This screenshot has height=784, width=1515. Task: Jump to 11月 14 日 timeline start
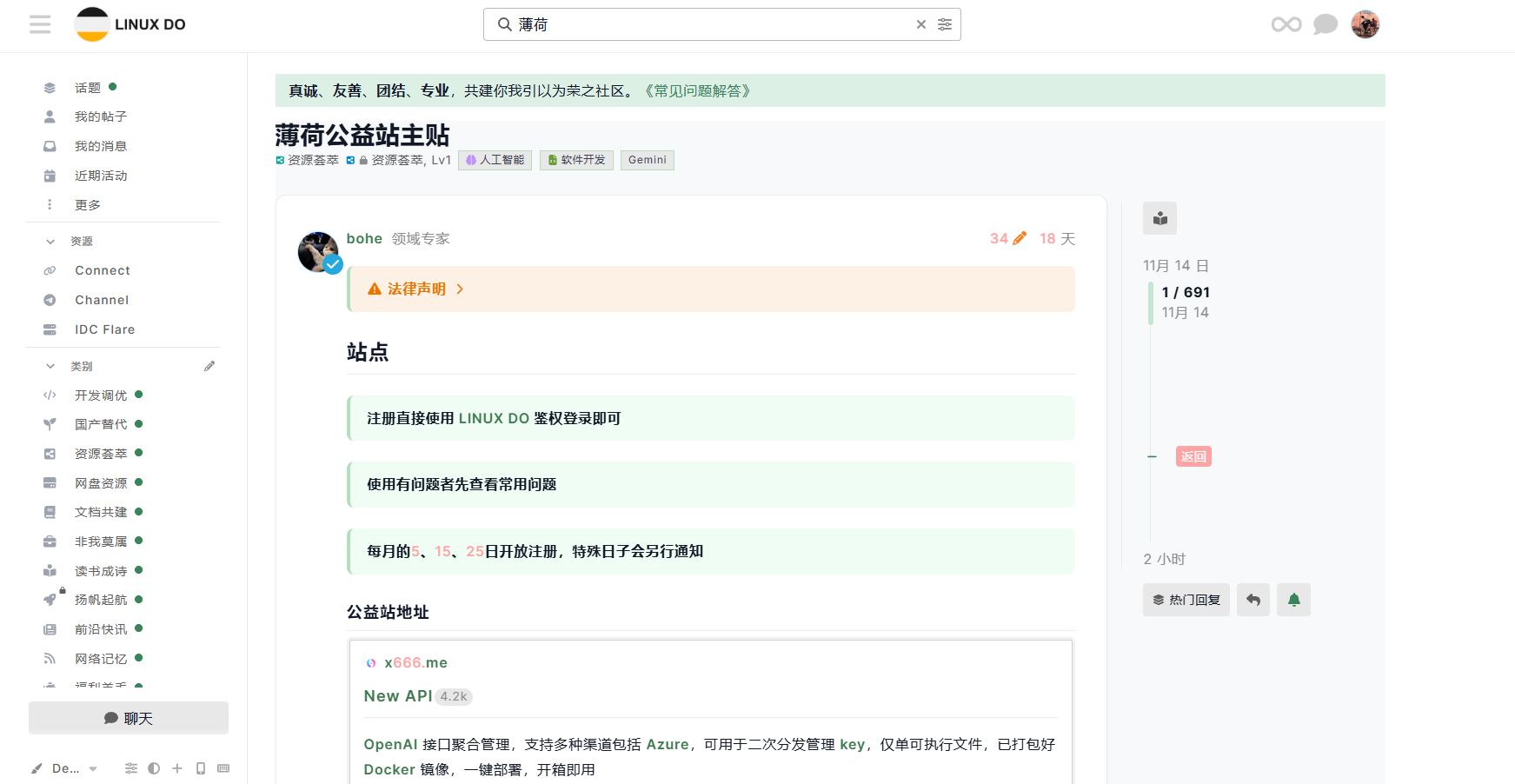click(x=1176, y=265)
